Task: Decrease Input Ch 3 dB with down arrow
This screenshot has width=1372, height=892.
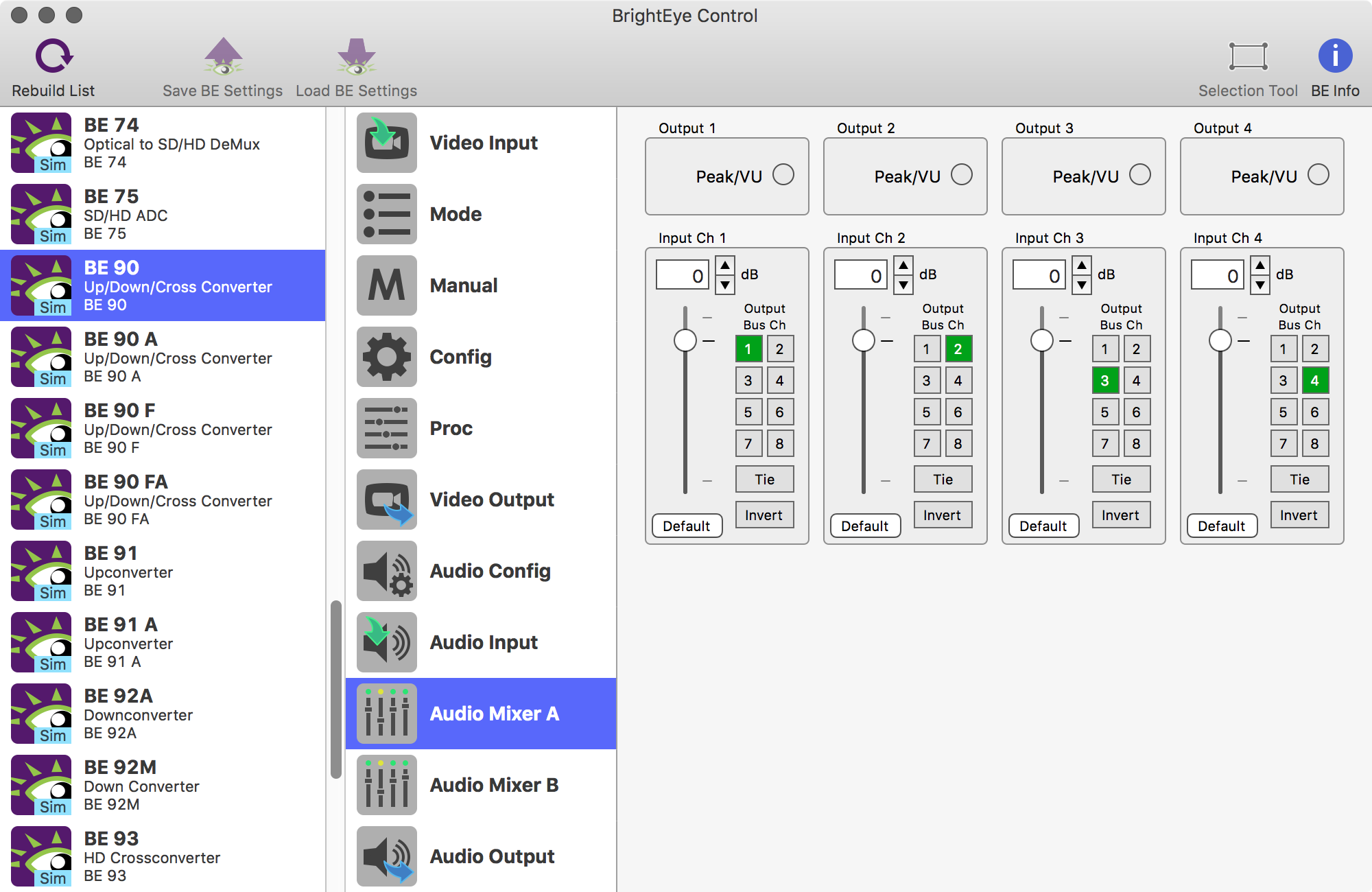Action: pyautogui.click(x=1082, y=285)
